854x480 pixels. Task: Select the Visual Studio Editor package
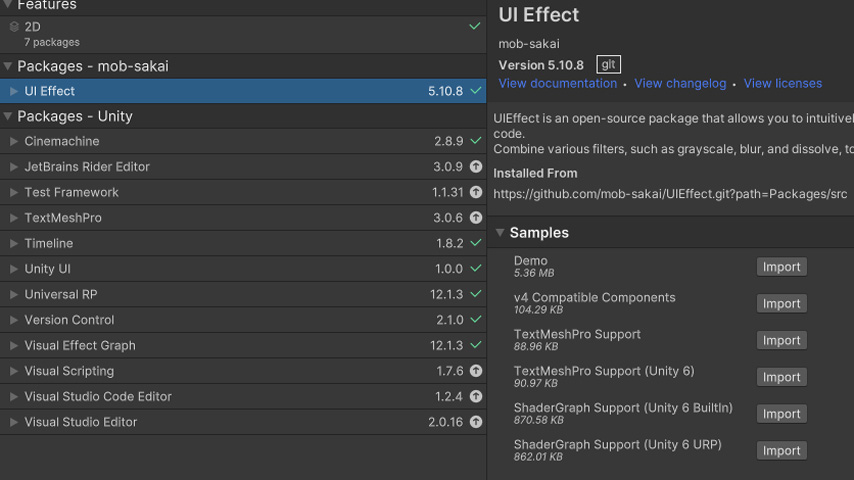pyautogui.click(x=243, y=422)
